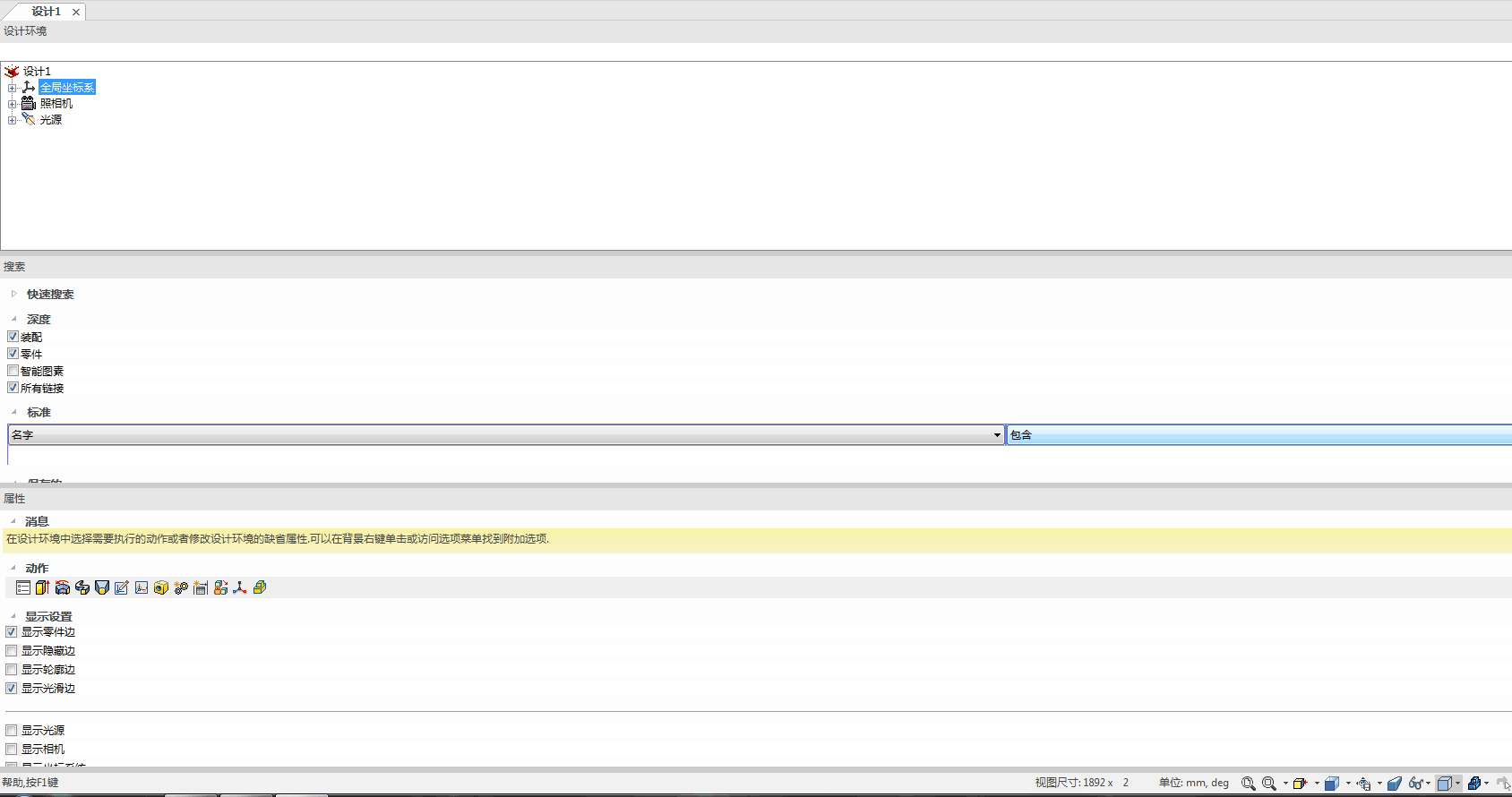Select 照相机 in the design tree
Screen dimensions: 1512x797
click(x=56, y=104)
